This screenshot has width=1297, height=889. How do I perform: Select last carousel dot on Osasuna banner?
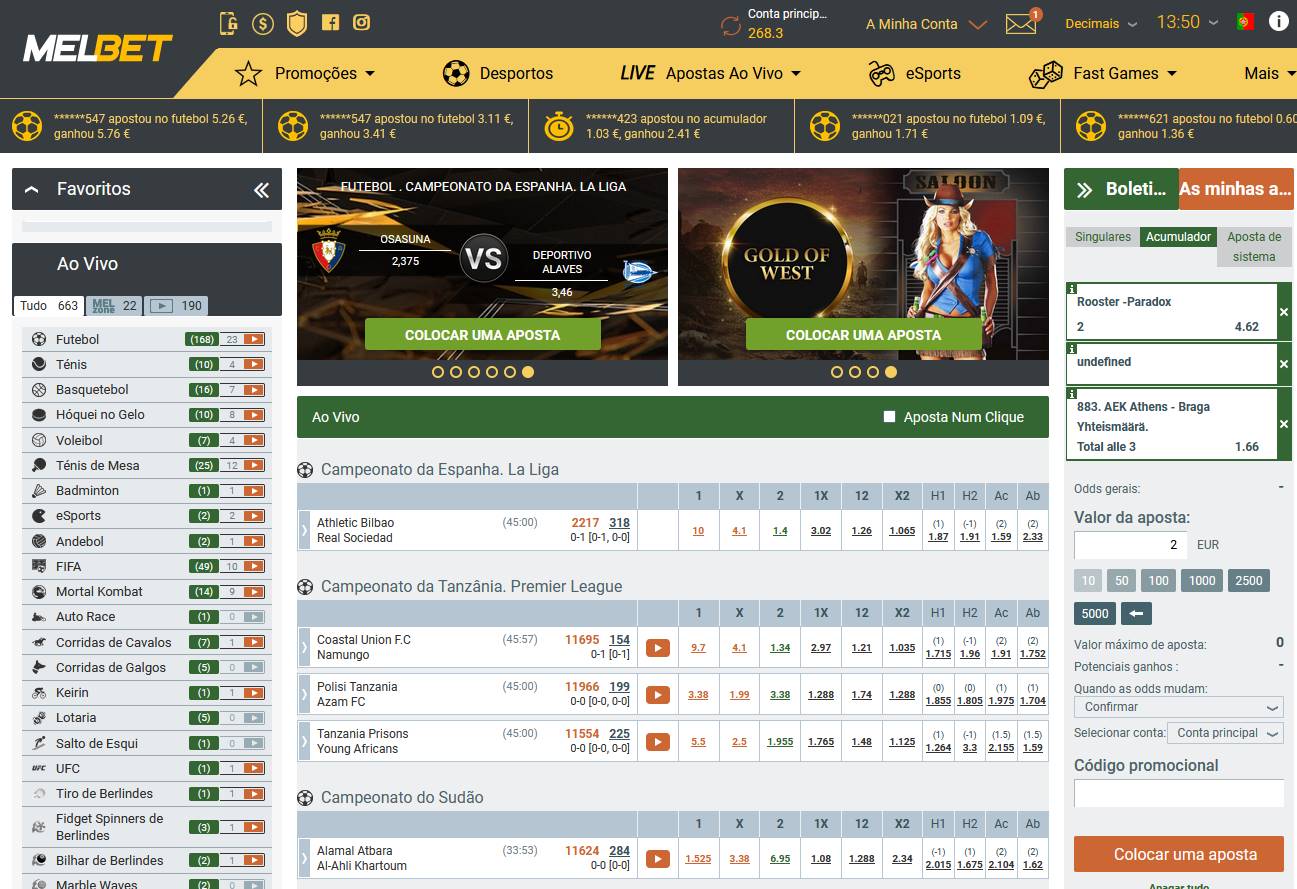pyautogui.click(x=528, y=372)
